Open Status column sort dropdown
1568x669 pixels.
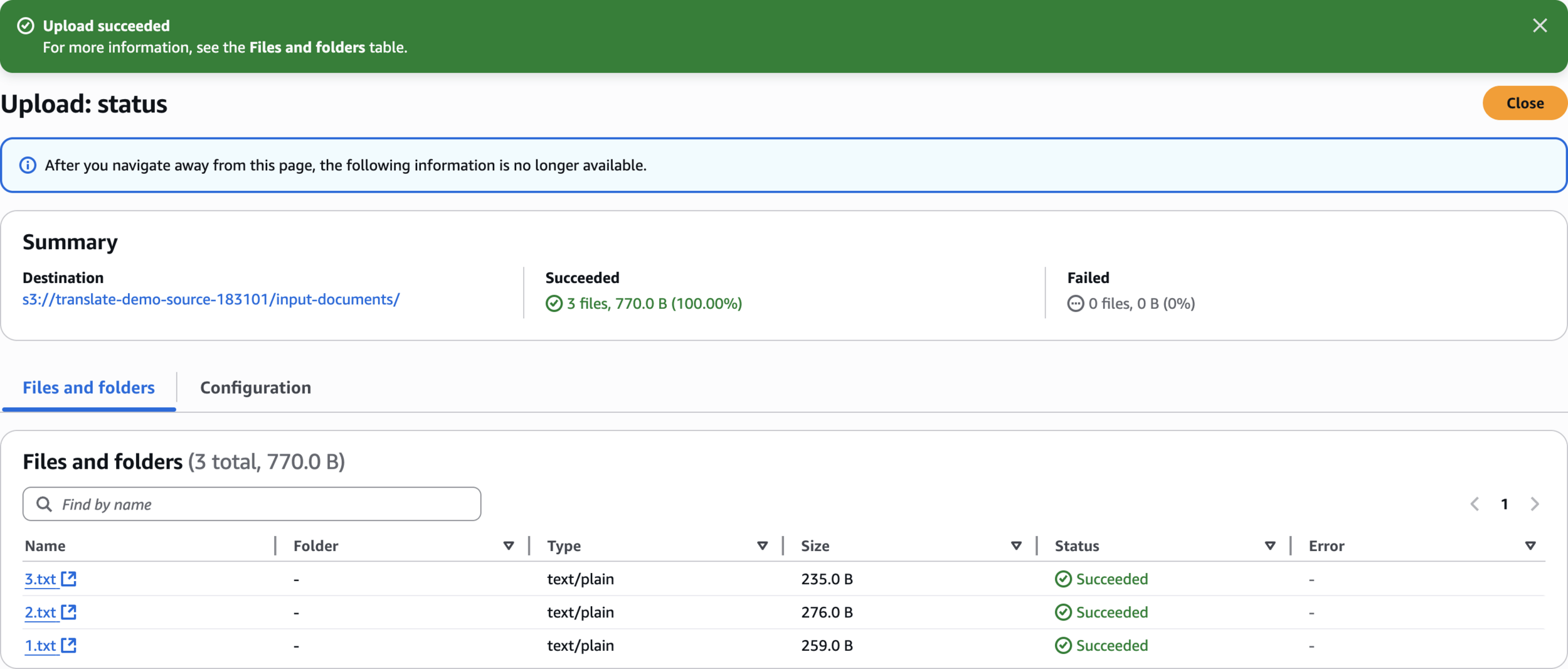click(1270, 546)
